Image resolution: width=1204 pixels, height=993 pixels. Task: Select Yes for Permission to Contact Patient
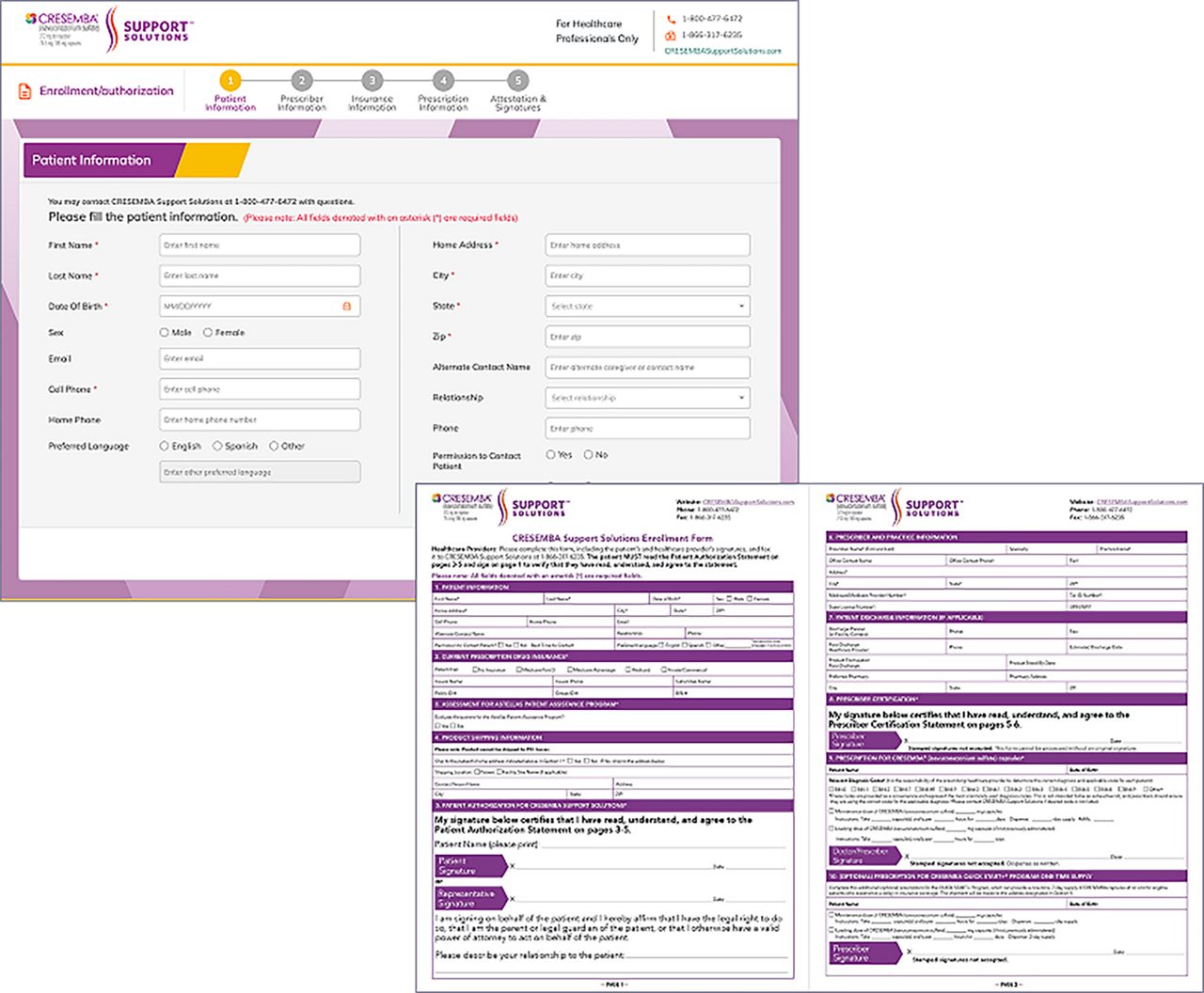(550, 454)
